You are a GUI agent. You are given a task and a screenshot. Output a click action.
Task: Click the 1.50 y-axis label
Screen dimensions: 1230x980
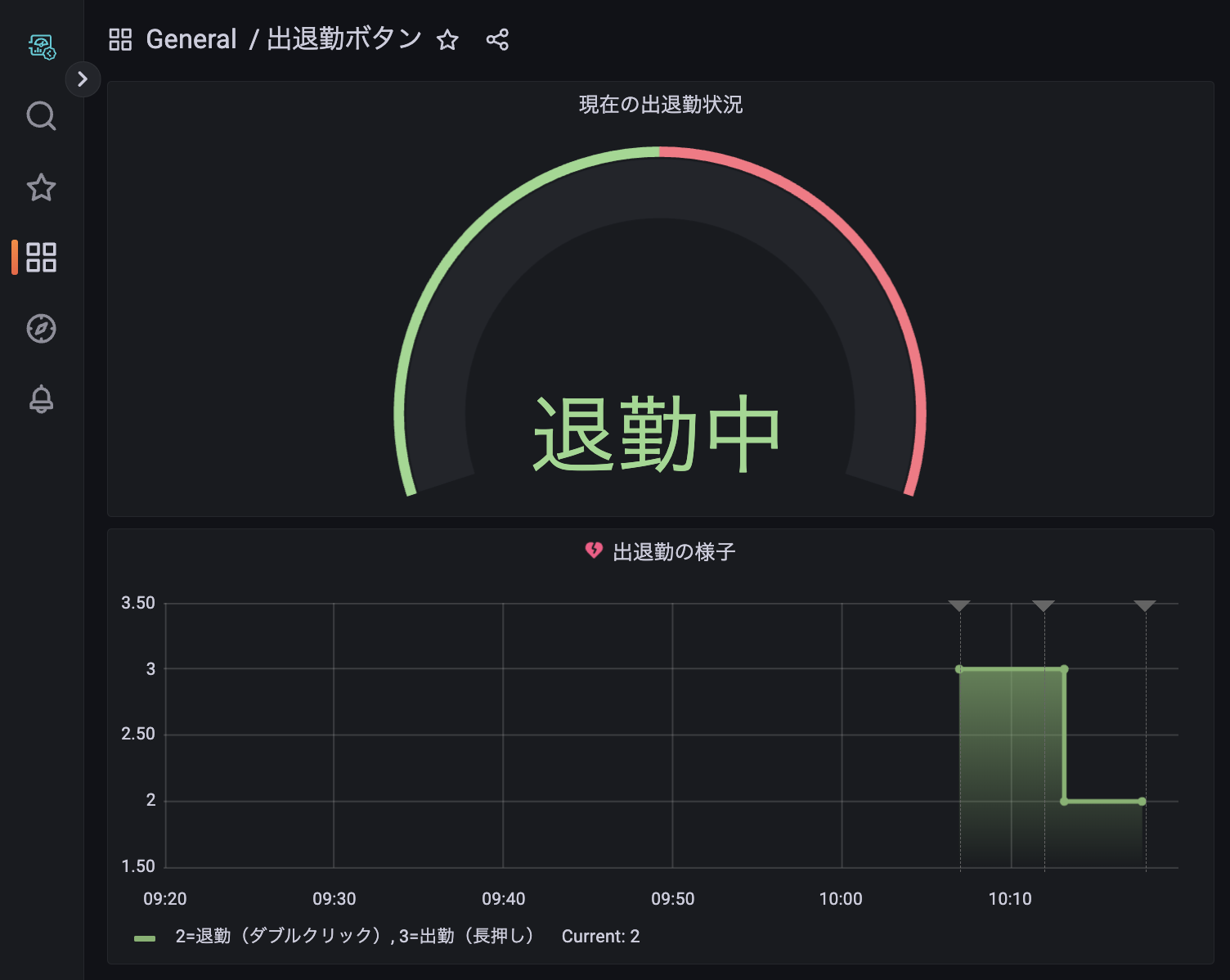(x=138, y=866)
